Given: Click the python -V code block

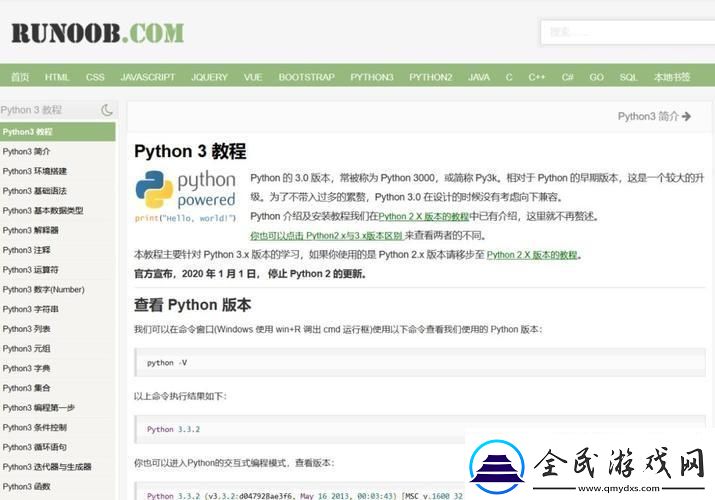Looking at the screenshot, I should 420,363.
